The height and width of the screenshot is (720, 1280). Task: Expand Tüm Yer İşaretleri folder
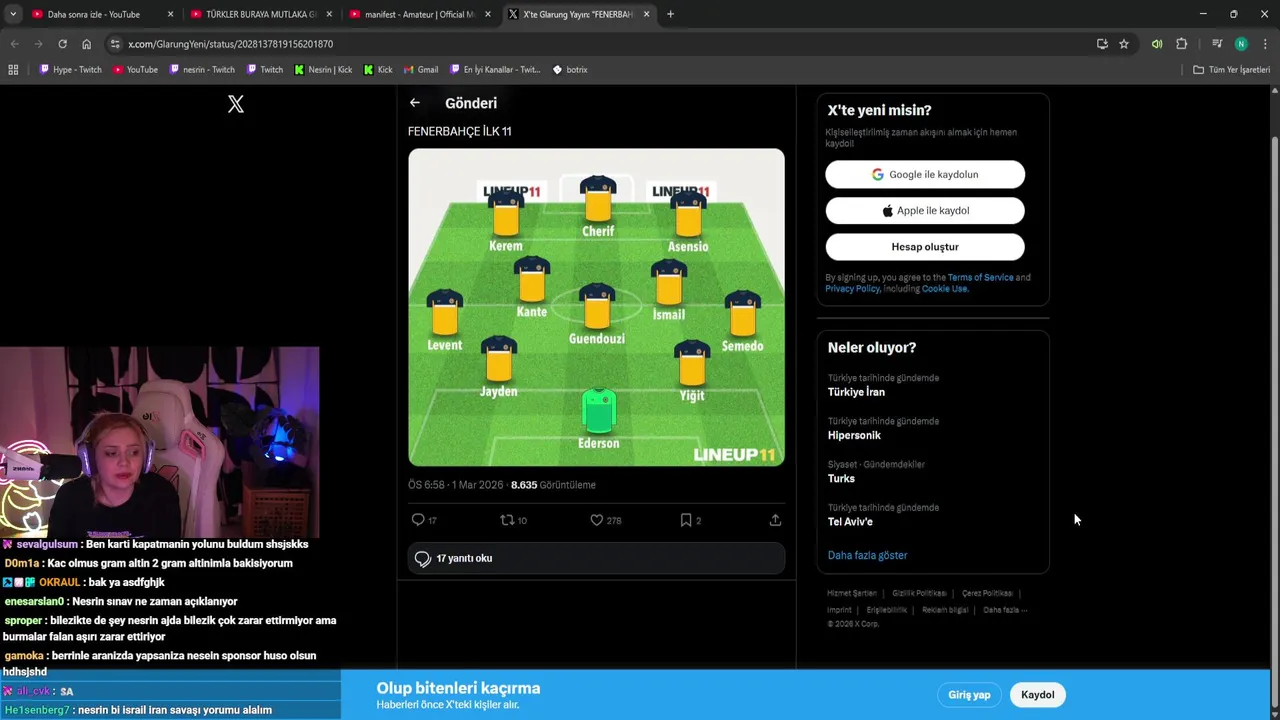(x=1231, y=70)
